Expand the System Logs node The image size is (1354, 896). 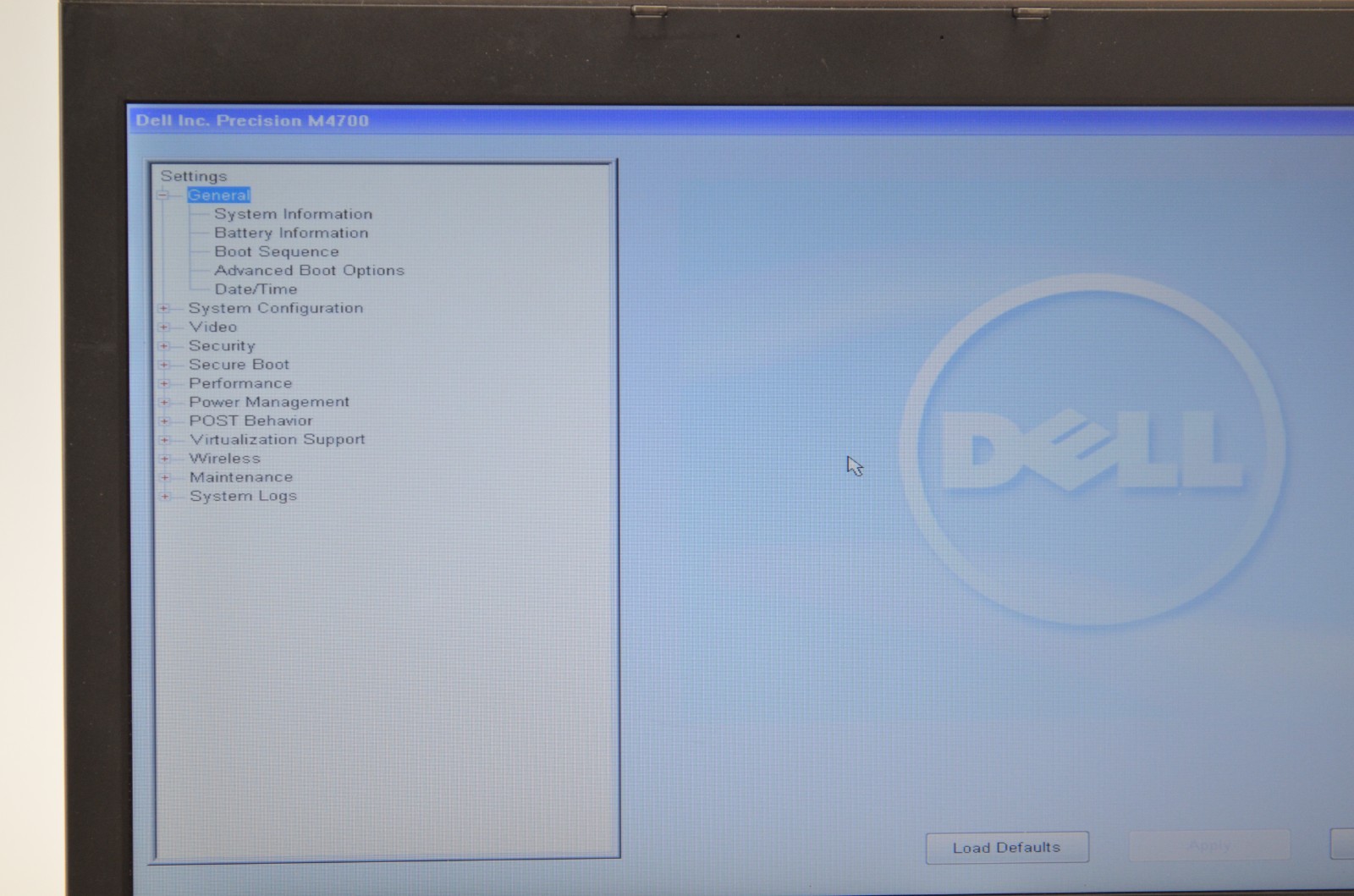(x=165, y=496)
